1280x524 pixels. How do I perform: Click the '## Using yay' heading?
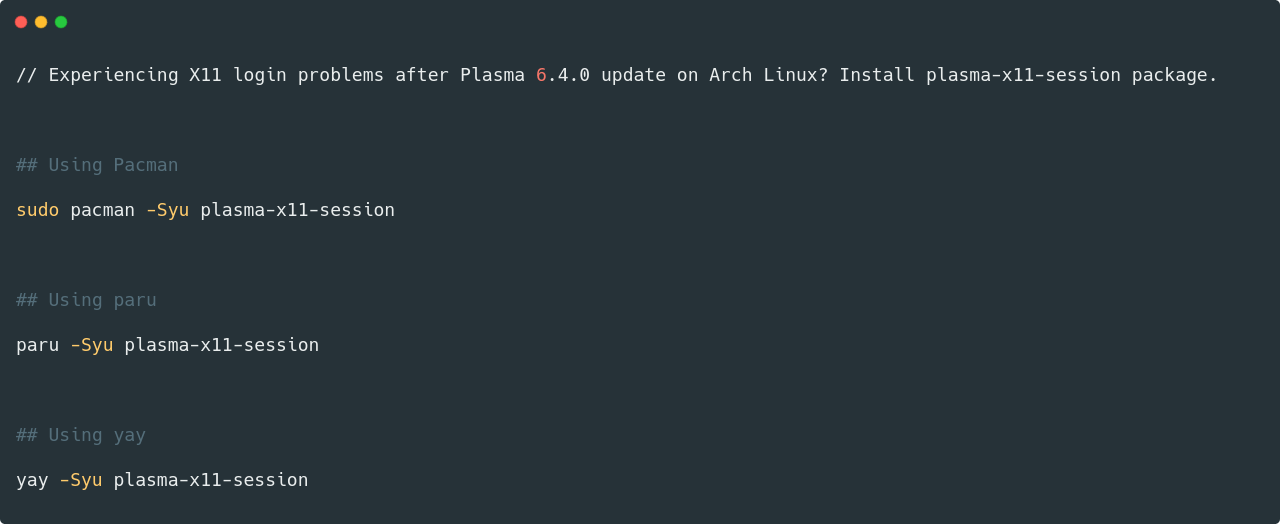(x=81, y=435)
